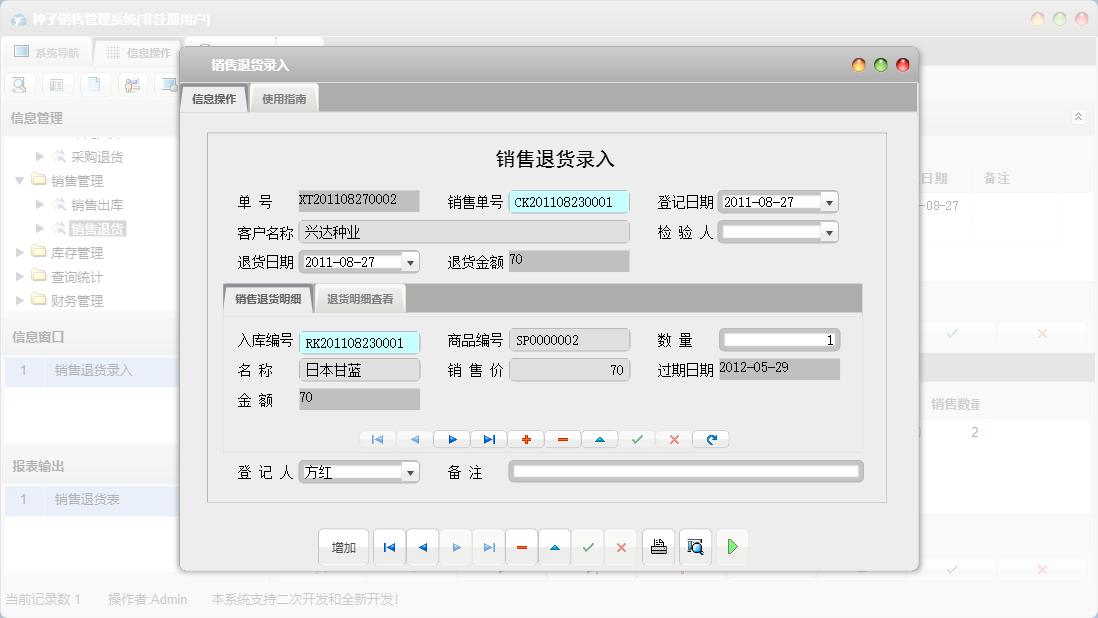Jump to last record in detail navigator
This screenshot has width=1098, height=618.
point(489,439)
